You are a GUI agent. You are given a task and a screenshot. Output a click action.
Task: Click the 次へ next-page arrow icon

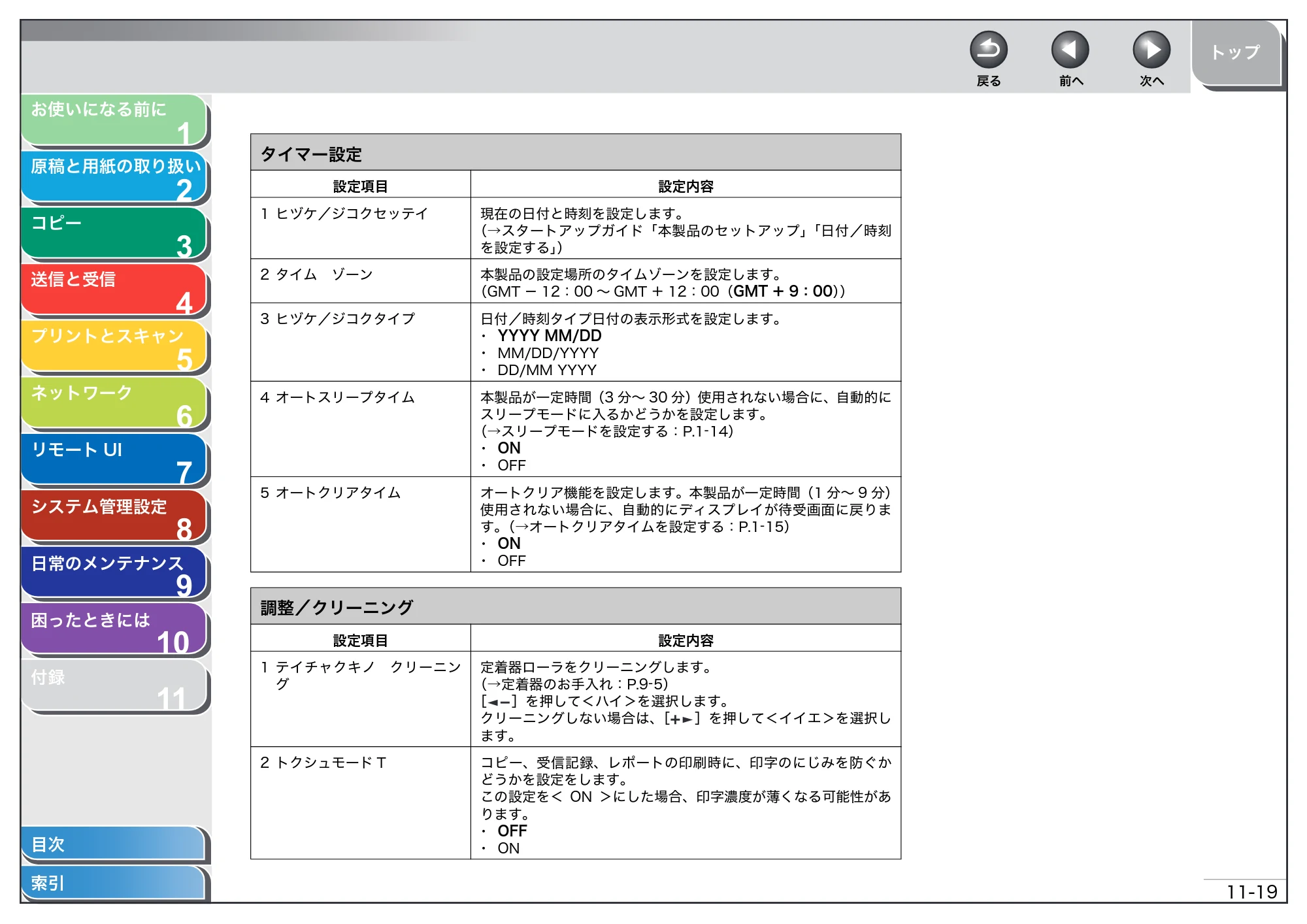click(x=1151, y=50)
